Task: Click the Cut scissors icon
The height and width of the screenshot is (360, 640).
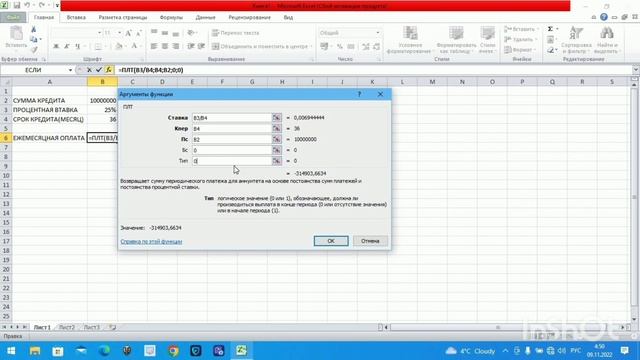Action: click(x=34, y=30)
